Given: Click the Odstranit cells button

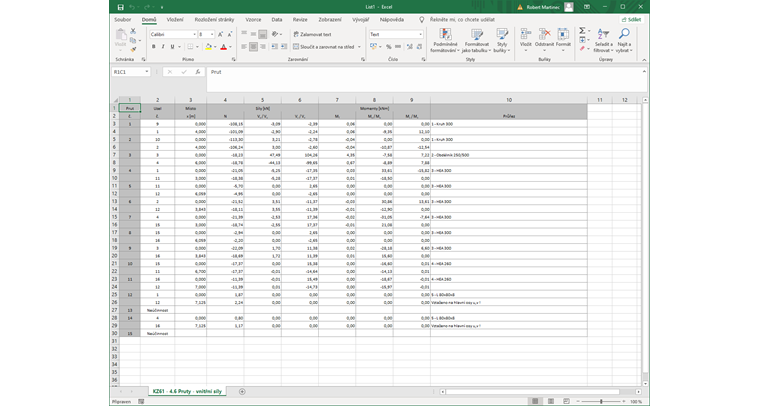Looking at the screenshot, I should 544,40.
